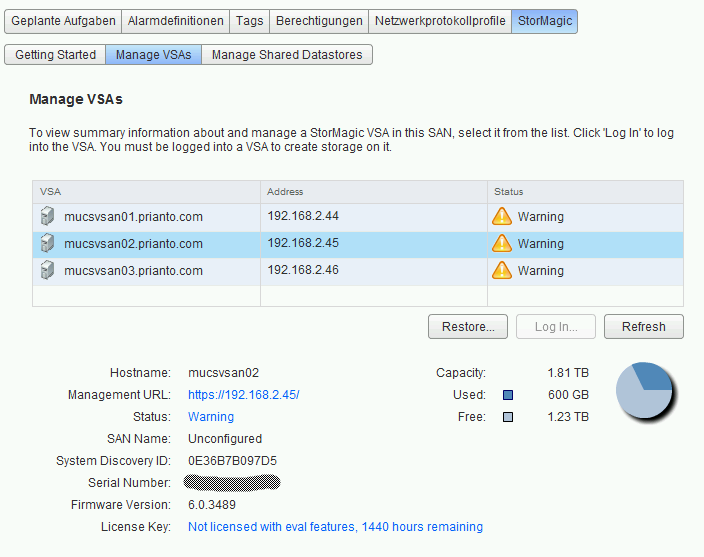
Task: Click server icon for mucsvsan01.prianto.com
Action: (x=47, y=216)
